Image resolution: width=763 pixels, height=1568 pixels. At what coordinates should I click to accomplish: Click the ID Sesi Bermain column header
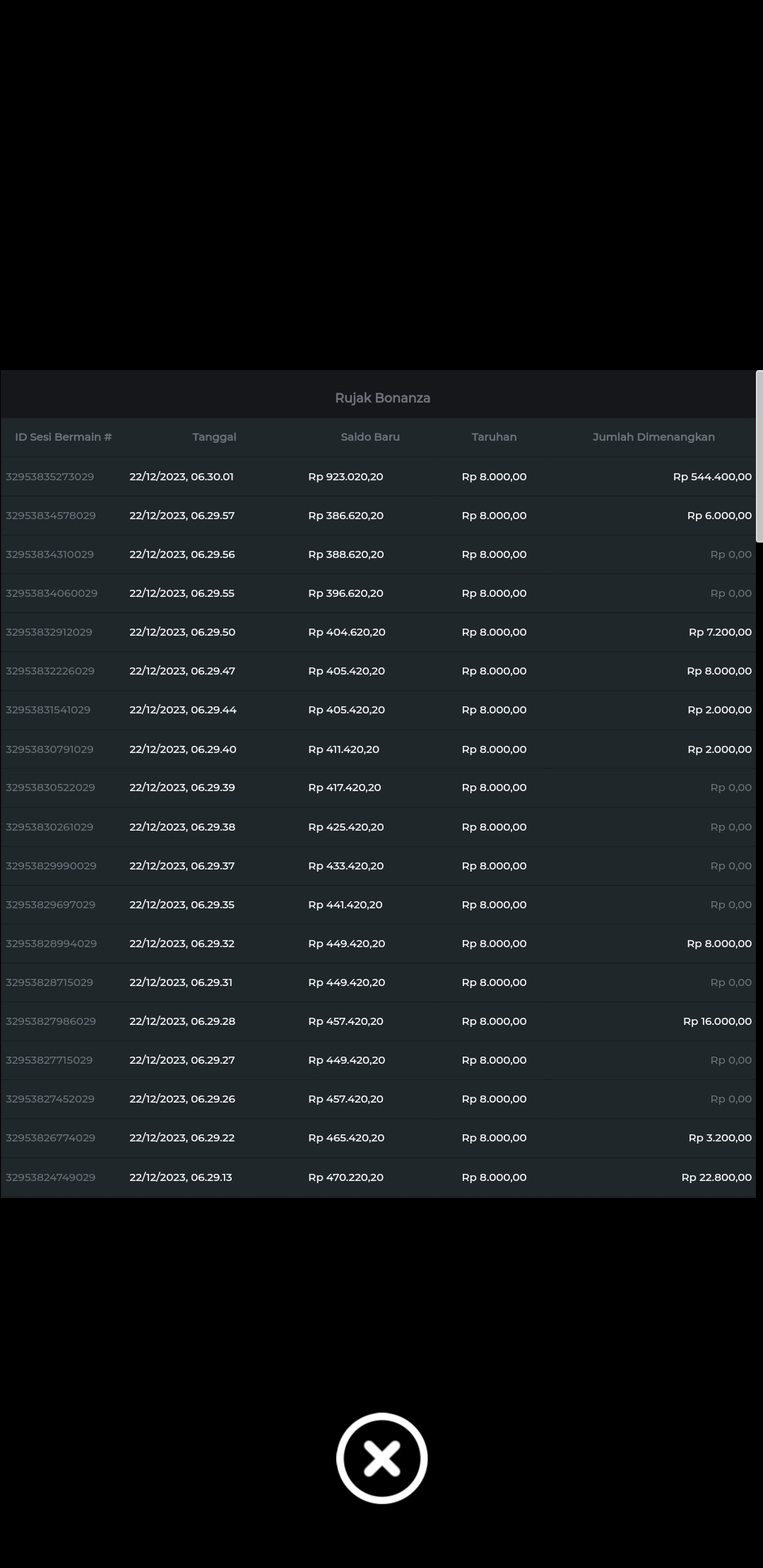coord(64,437)
